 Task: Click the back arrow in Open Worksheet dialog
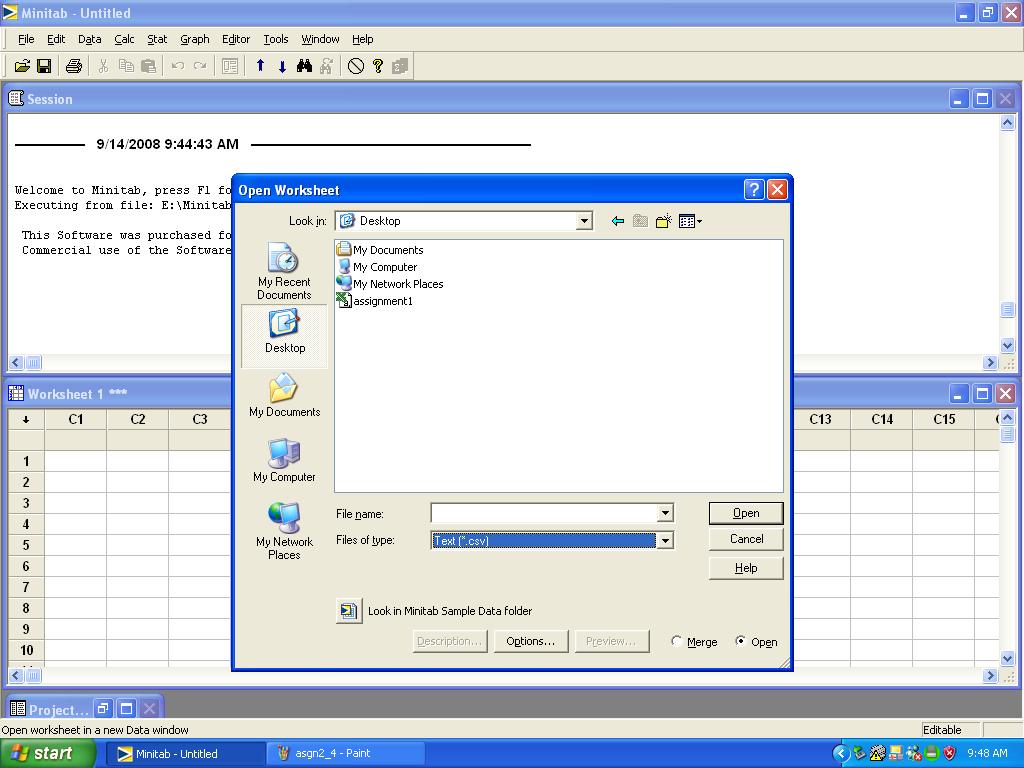[x=617, y=221]
